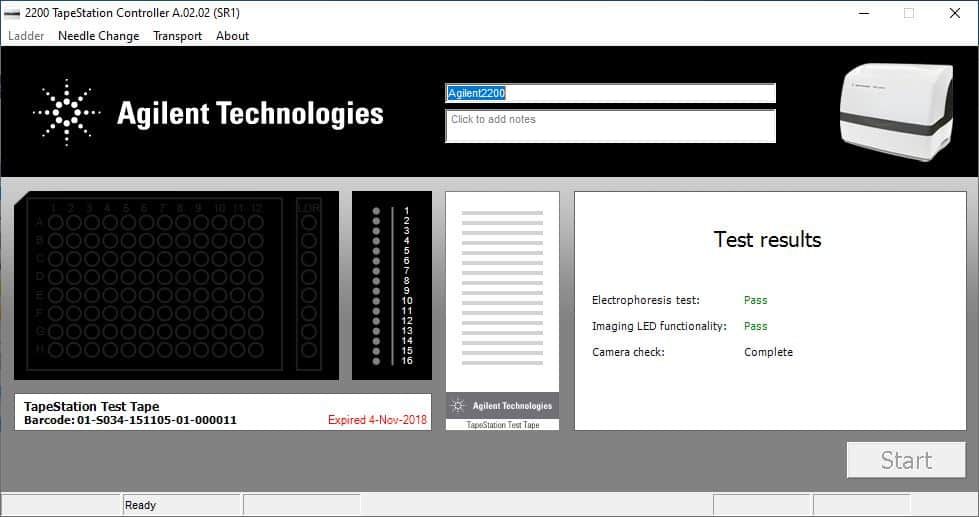
Task: Click the LDR ladder column on the plate
Action: pyautogui.click(x=308, y=285)
